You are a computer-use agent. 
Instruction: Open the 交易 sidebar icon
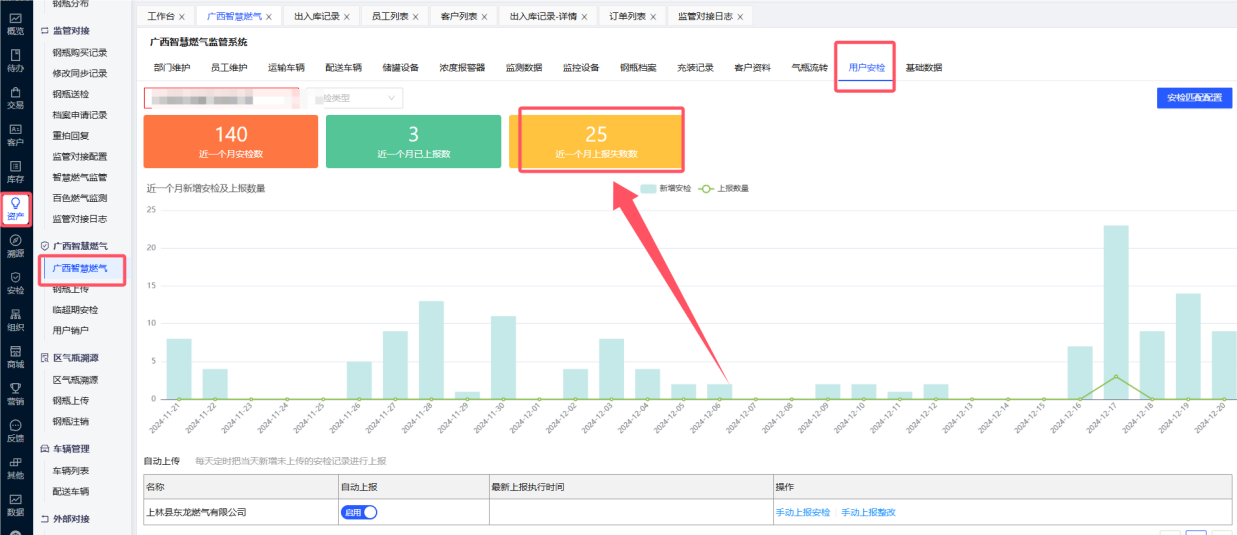[15, 97]
